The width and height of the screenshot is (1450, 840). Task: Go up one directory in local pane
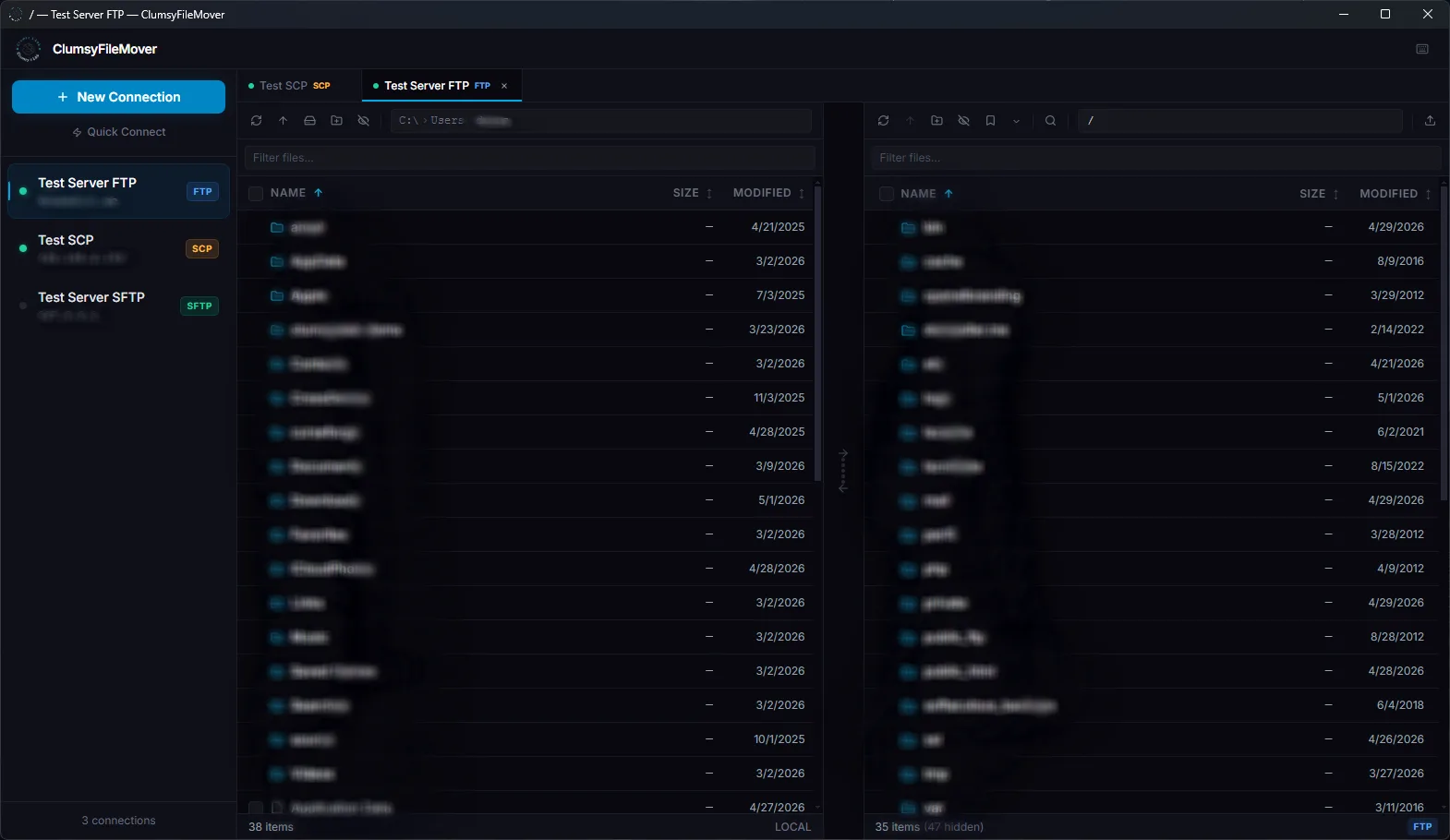[x=283, y=121]
